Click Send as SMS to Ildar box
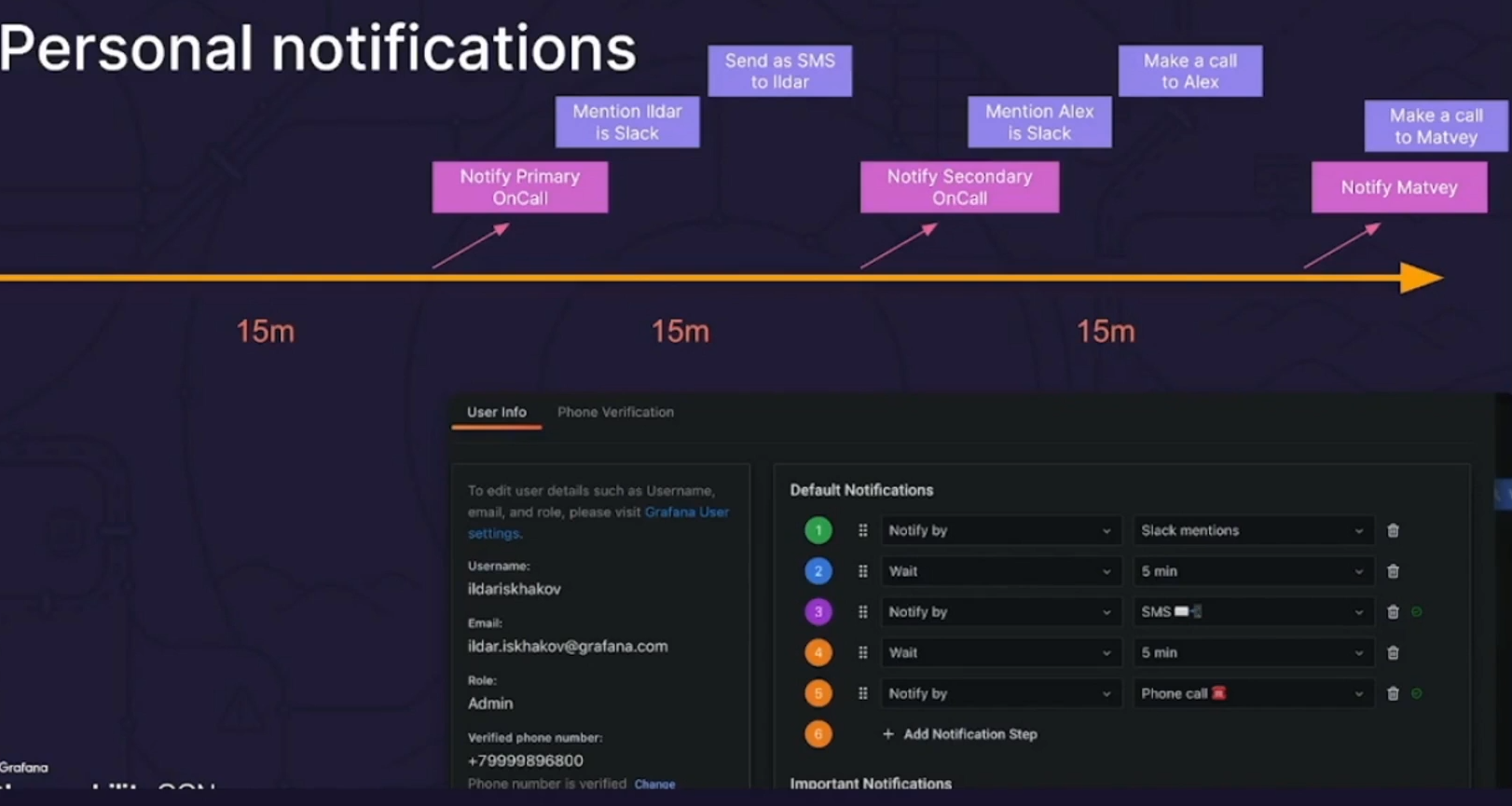 [780, 71]
